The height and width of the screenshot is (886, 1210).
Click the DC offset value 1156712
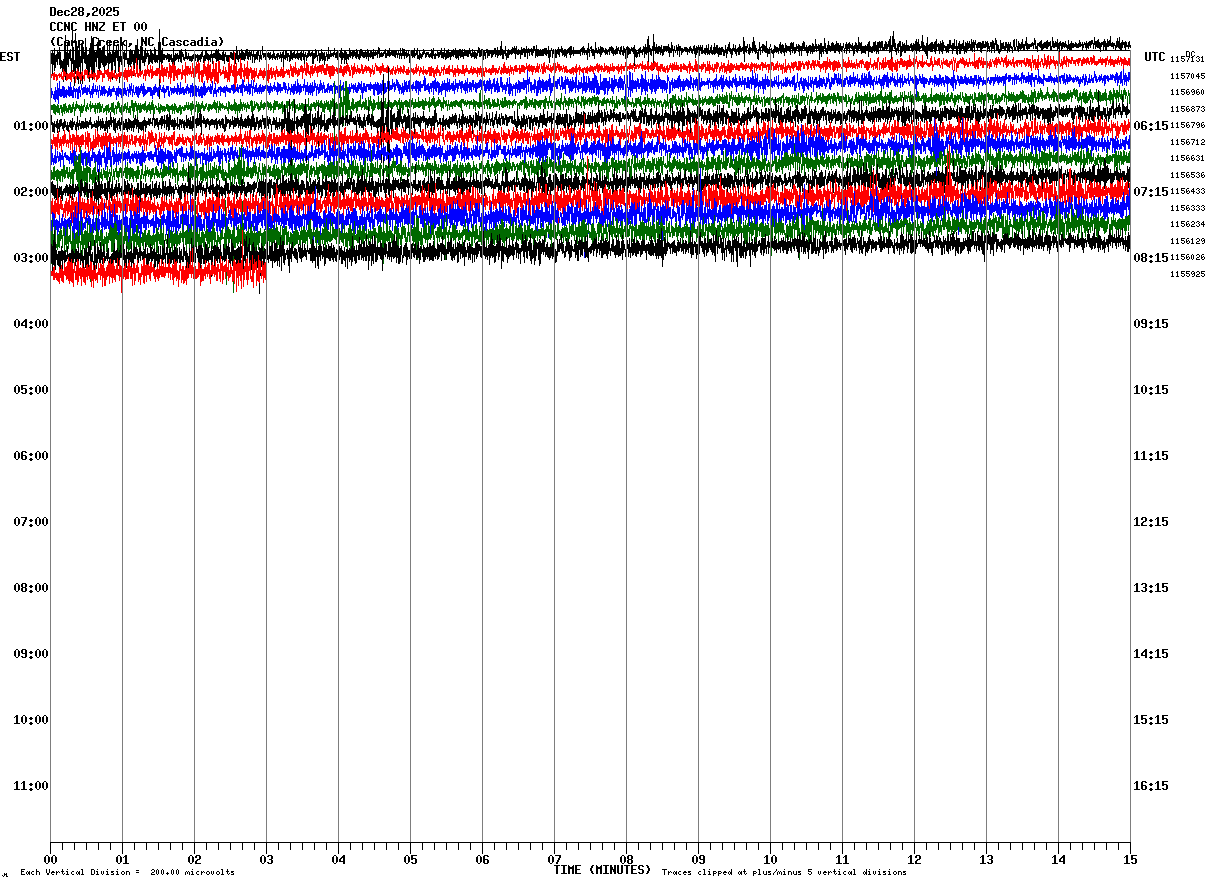coord(1187,142)
